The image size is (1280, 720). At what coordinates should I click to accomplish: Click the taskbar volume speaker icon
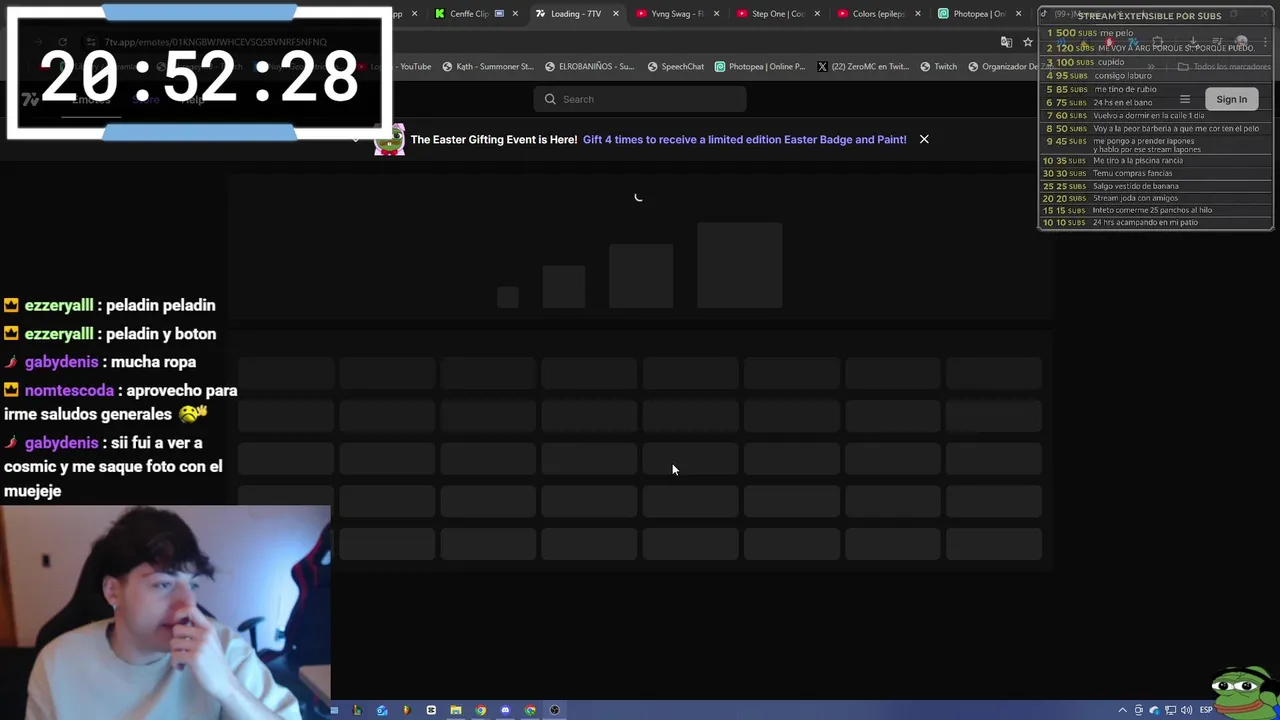click(x=1187, y=710)
